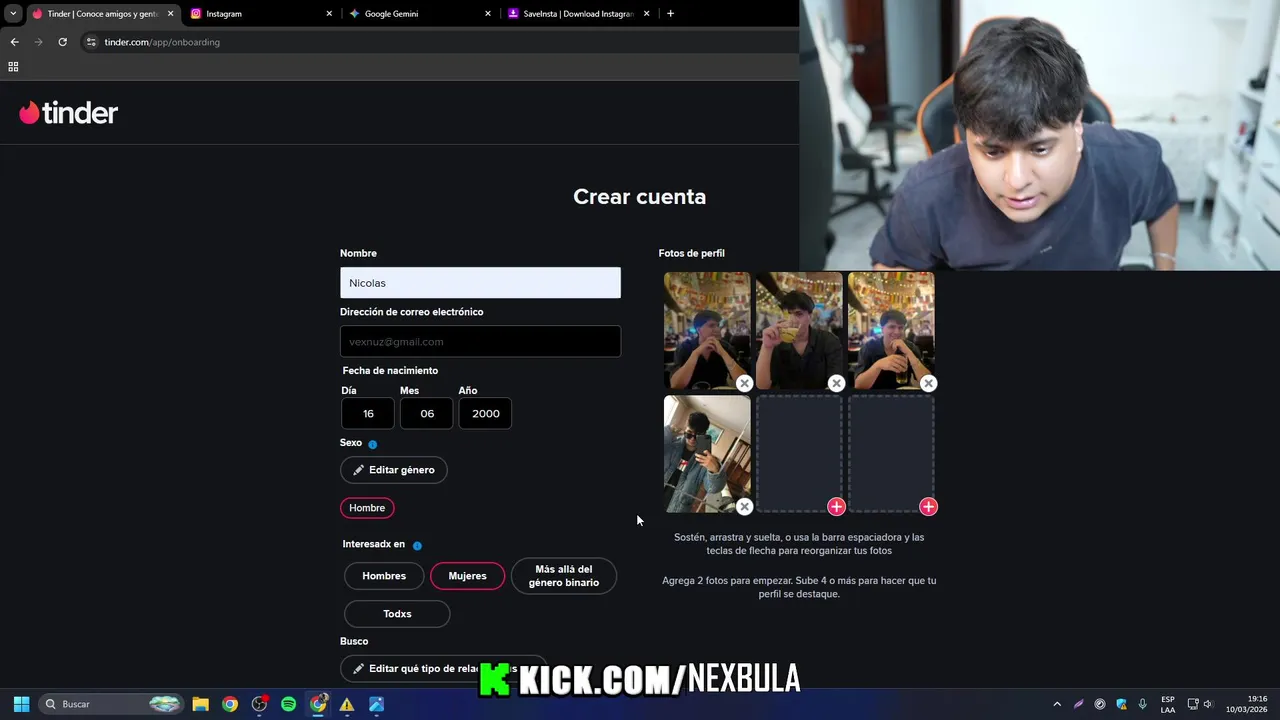Open File Explorer from the taskbar
This screenshot has height=720, width=1280.
(x=200, y=704)
